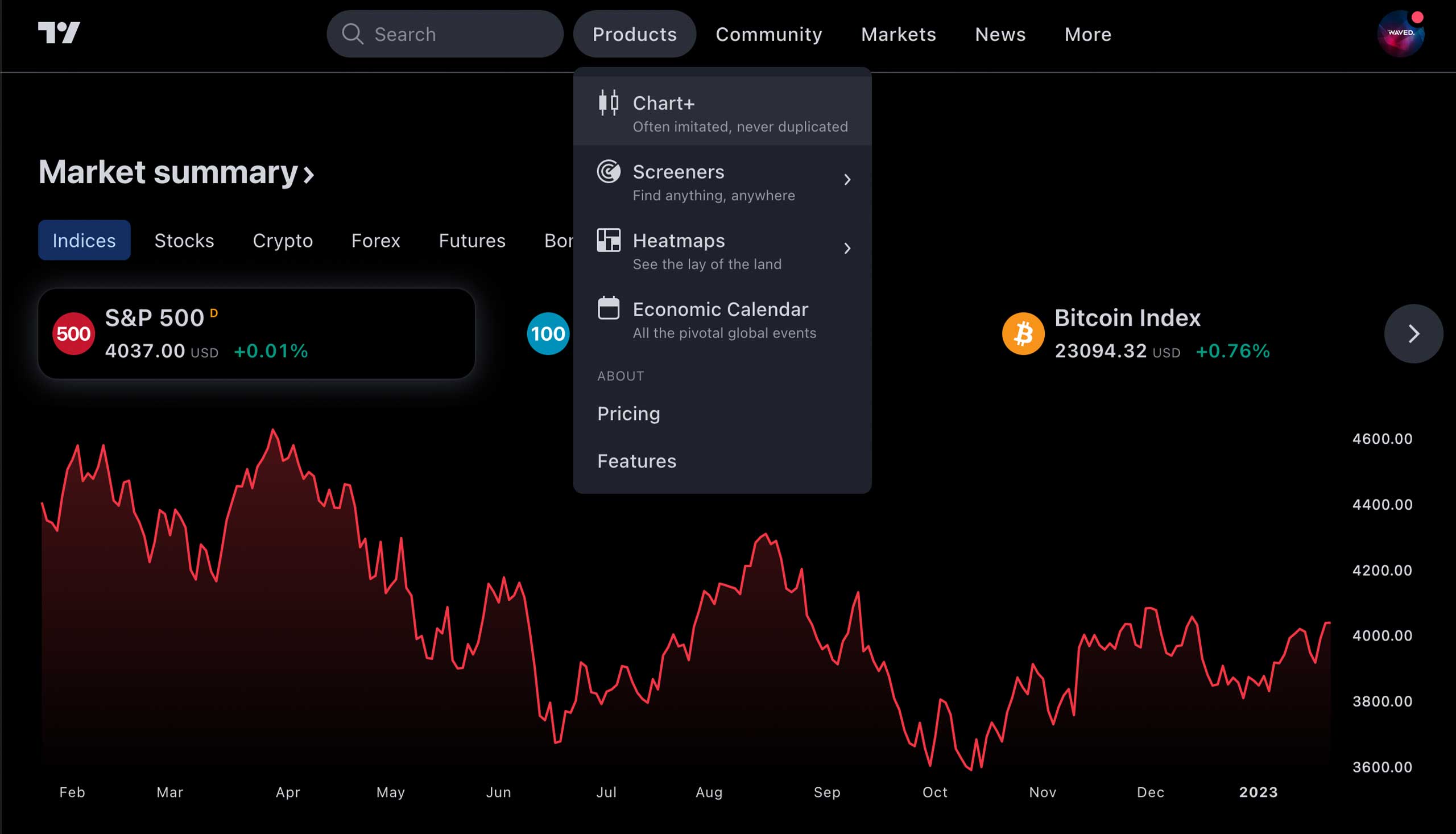Click the Economic Calendar icon

tap(608, 308)
